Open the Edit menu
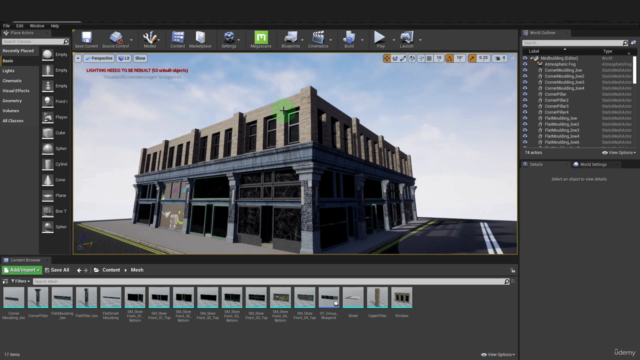The image size is (640, 360). coord(20,26)
